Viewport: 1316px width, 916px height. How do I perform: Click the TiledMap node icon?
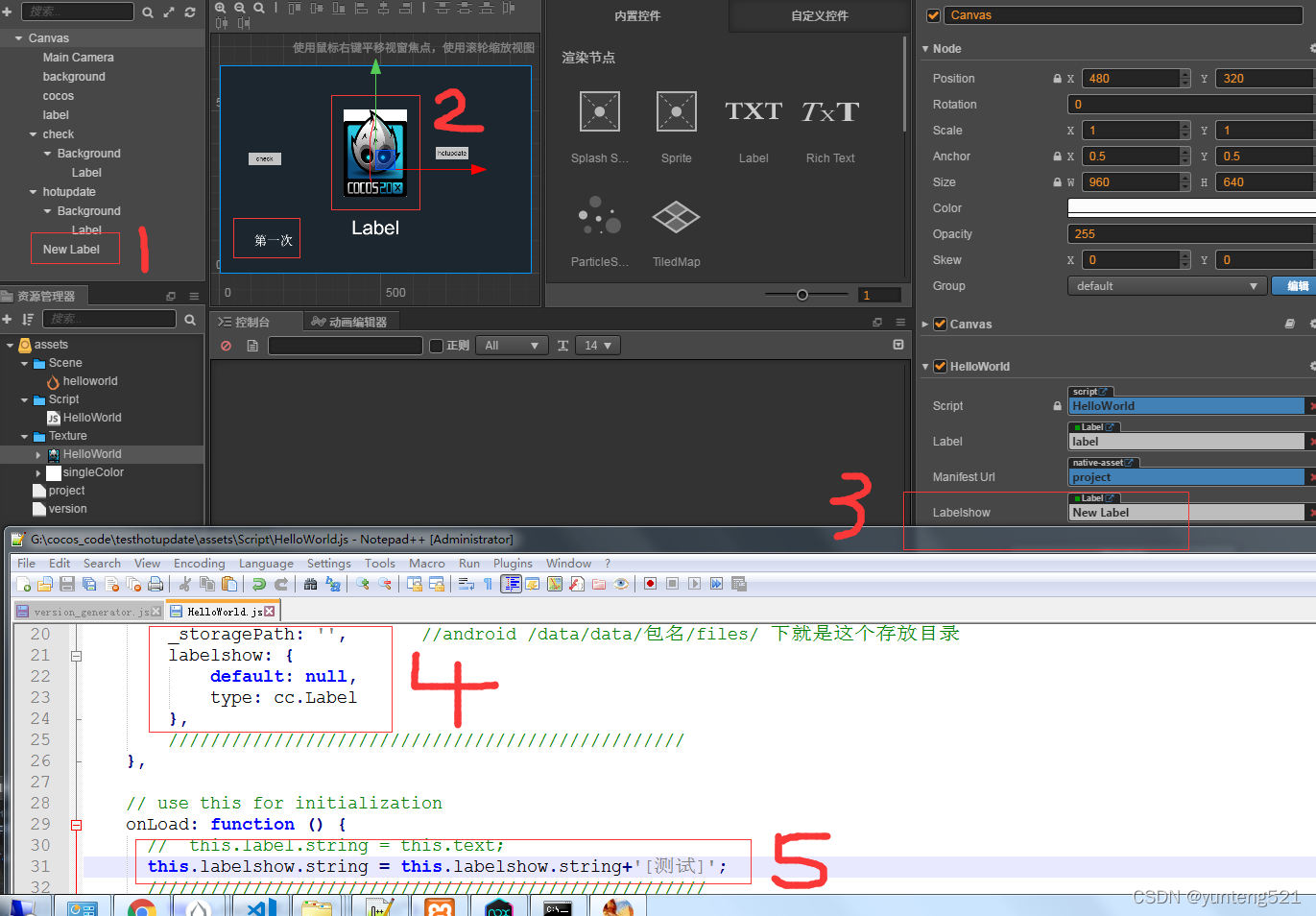(677, 217)
